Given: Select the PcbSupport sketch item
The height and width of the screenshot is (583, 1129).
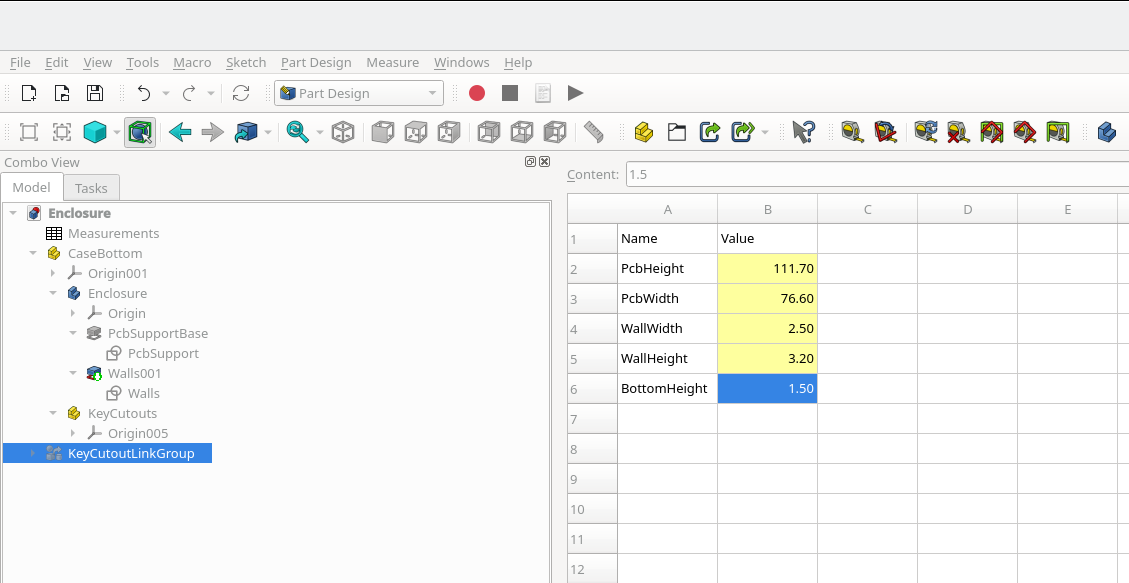Looking at the screenshot, I should tap(162, 353).
